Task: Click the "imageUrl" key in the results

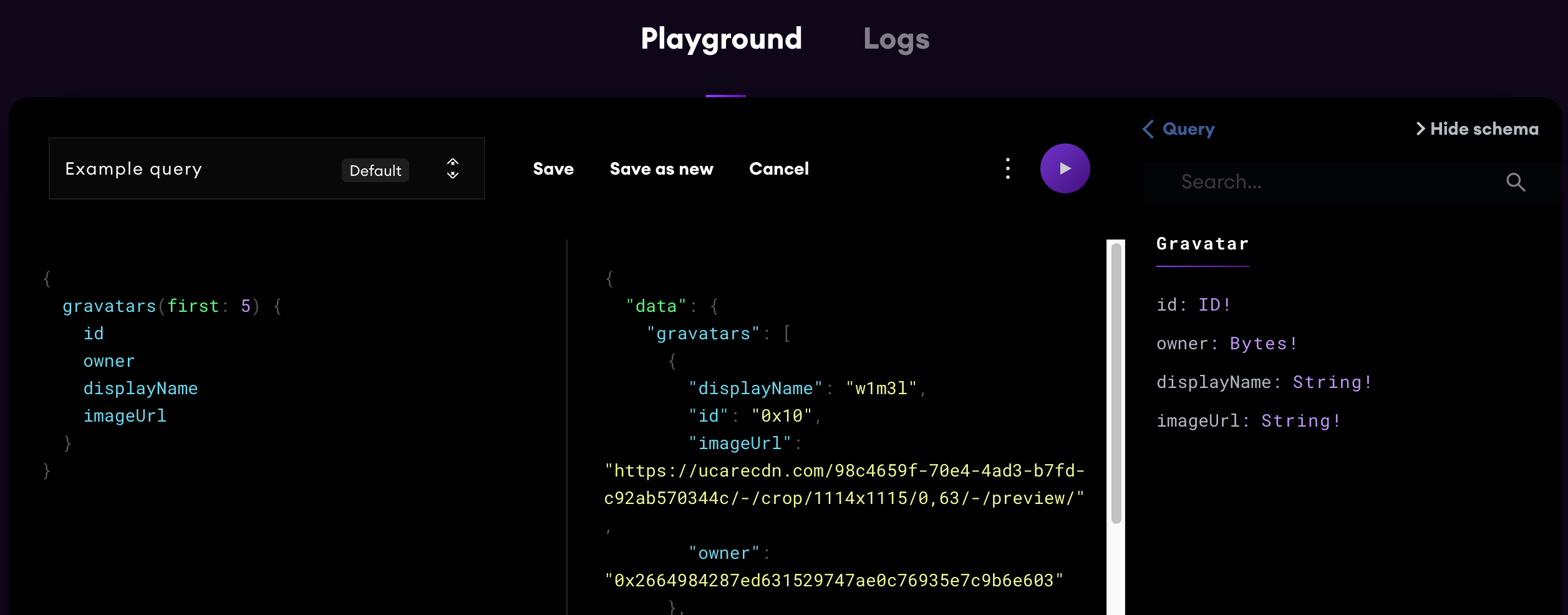Action: pyautogui.click(x=740, y=443)
